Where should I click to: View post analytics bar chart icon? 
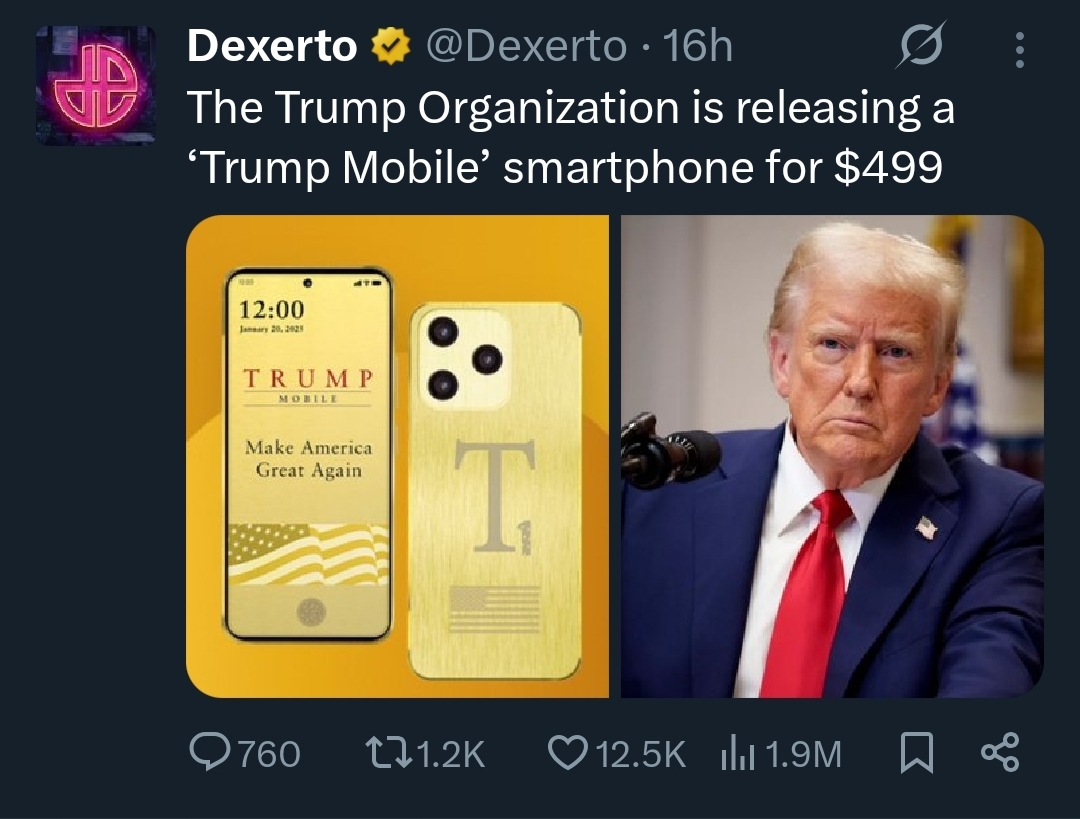(x=738, y=755)
